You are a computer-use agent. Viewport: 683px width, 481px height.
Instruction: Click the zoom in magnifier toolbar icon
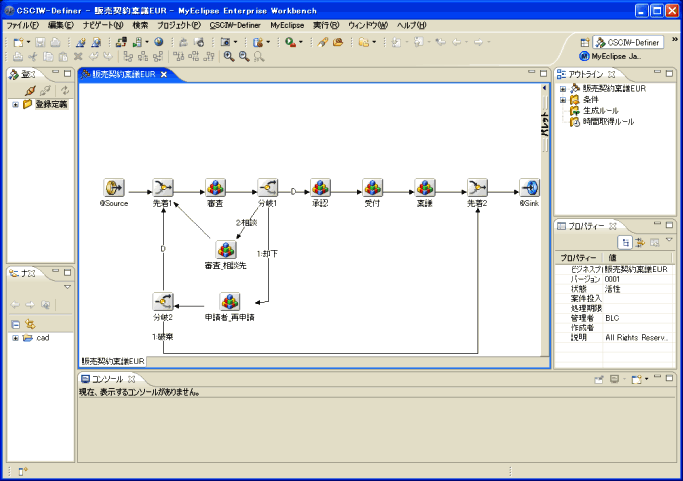click(x=229, y=57)
